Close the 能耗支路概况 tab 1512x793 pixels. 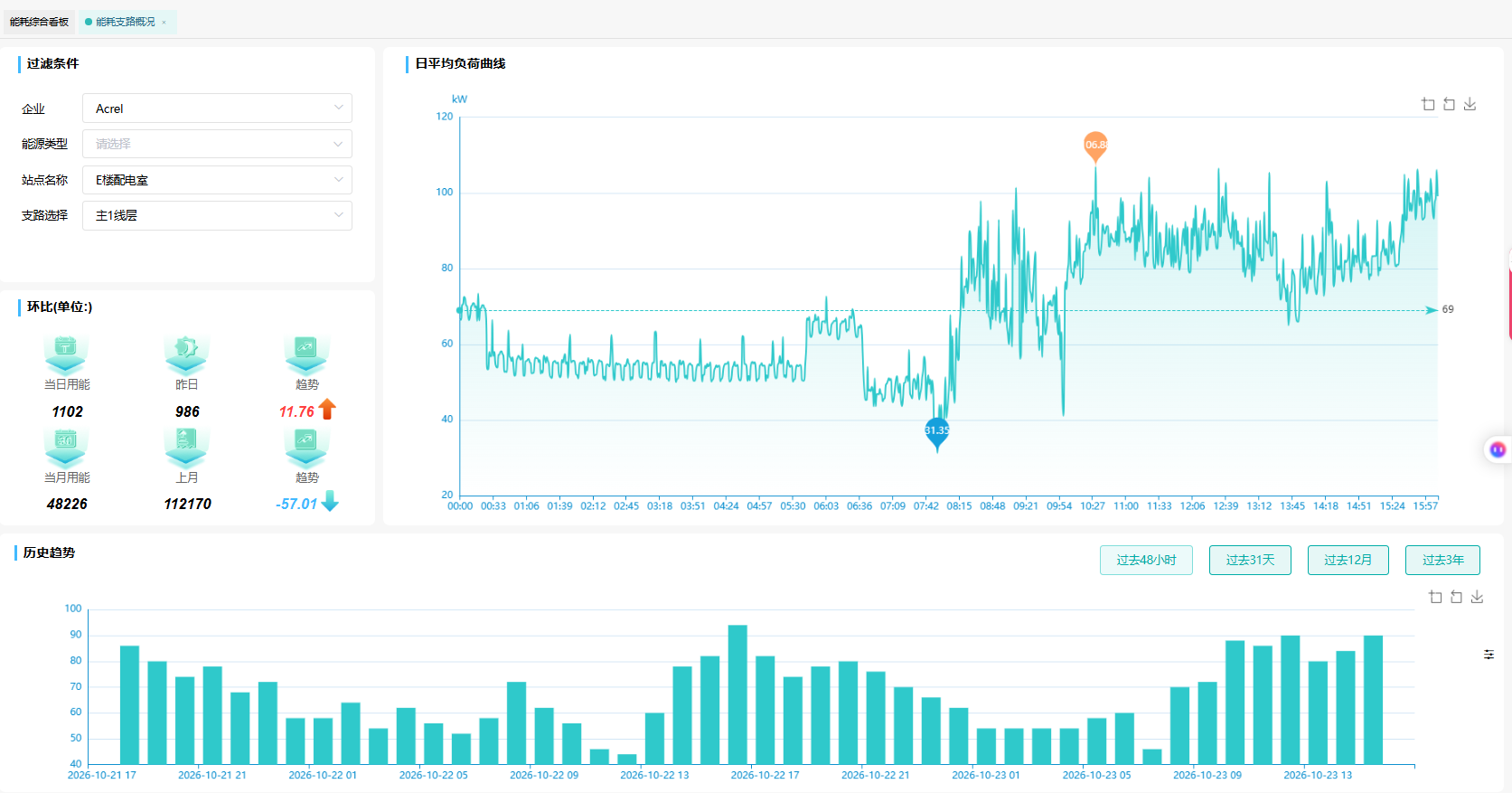pyautogui.click(x=164, y=23)
